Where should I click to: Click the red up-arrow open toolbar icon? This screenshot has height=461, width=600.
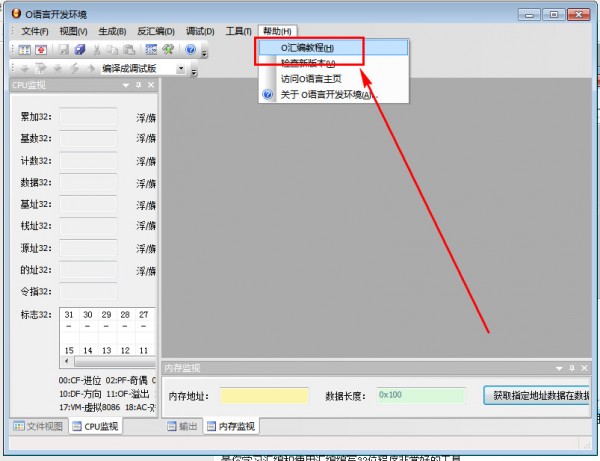(x=41, y=50)
